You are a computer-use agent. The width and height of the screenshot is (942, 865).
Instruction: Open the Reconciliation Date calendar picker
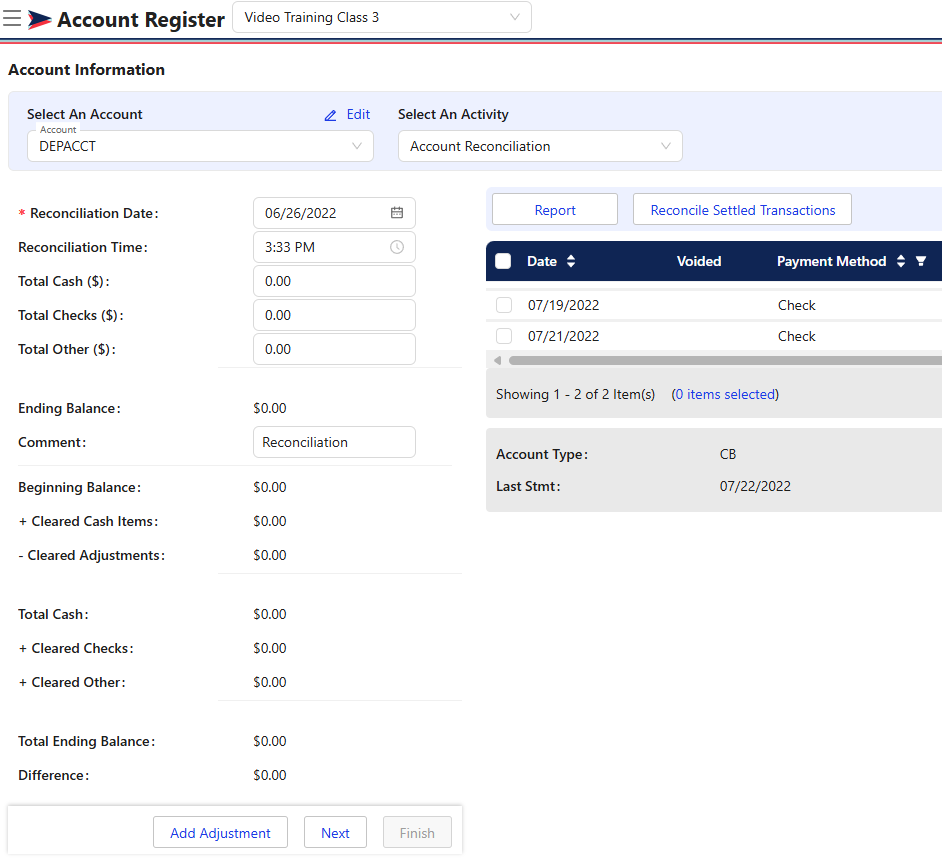coord(397,213)
